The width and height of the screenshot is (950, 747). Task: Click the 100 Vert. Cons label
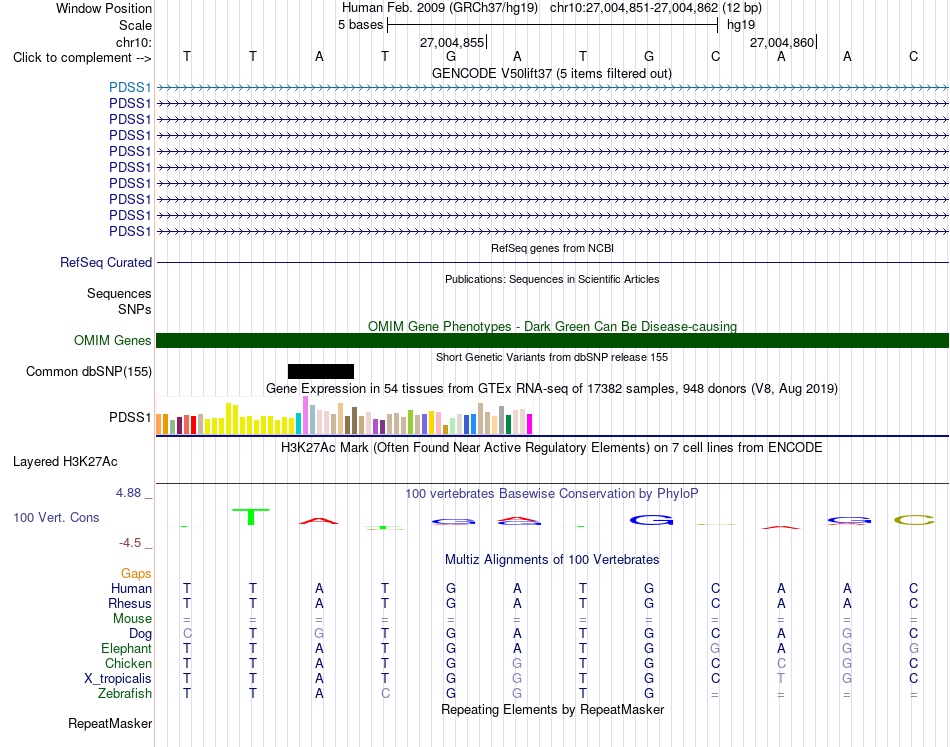coord(56,517)
